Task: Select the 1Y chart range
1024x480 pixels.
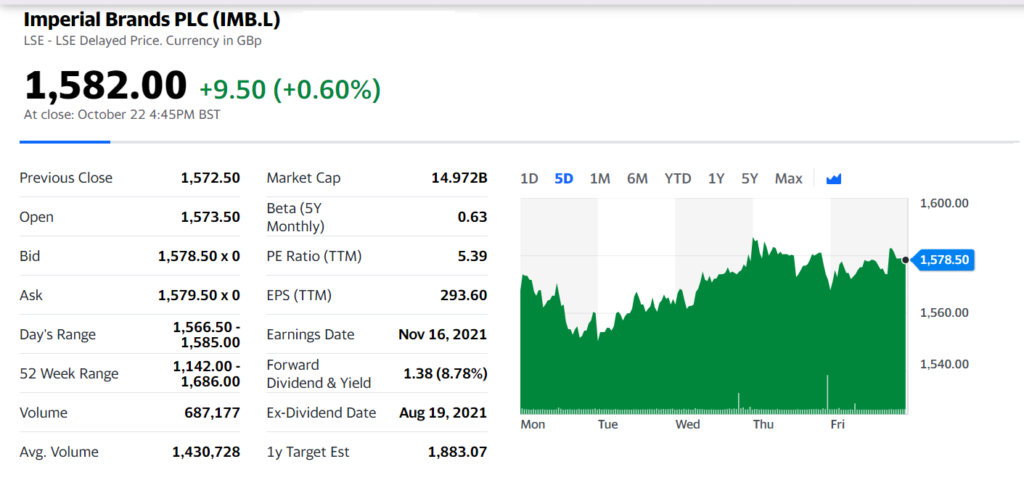Action: [716, 178]
